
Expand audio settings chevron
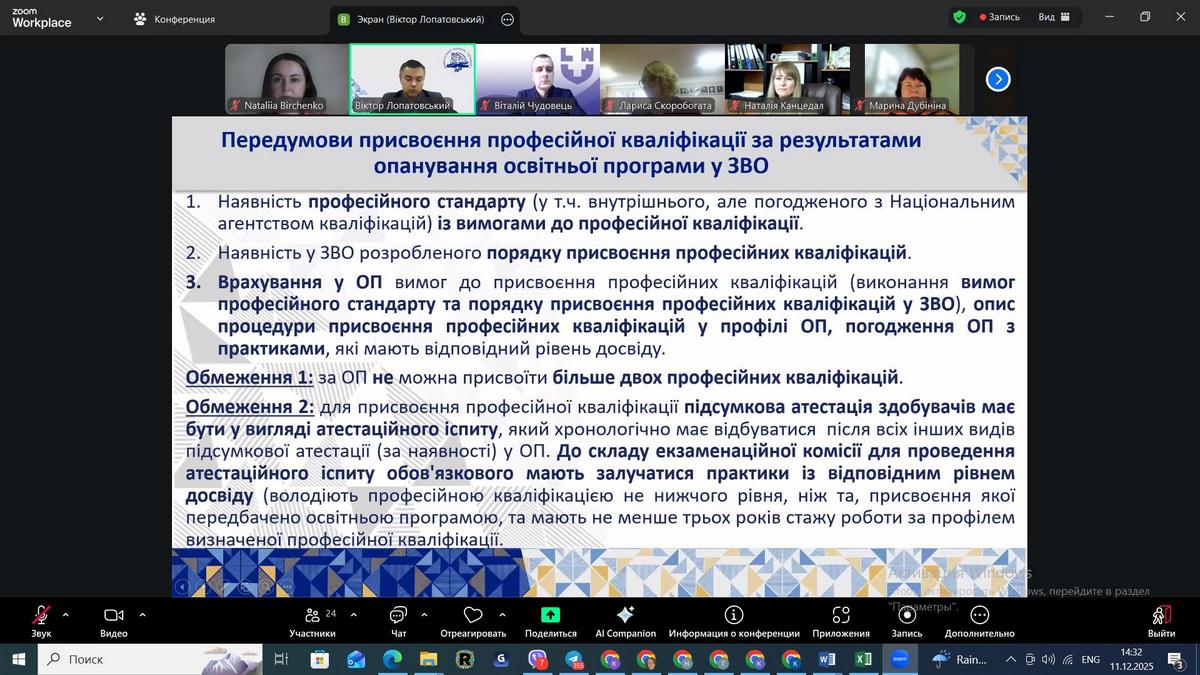pyautogui.click(x=66, y=615)
